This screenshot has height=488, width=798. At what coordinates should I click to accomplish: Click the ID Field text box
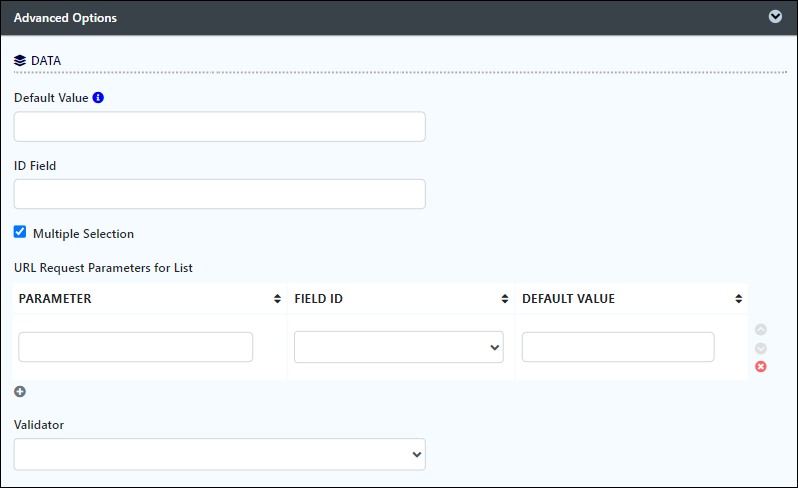(219, 194)
